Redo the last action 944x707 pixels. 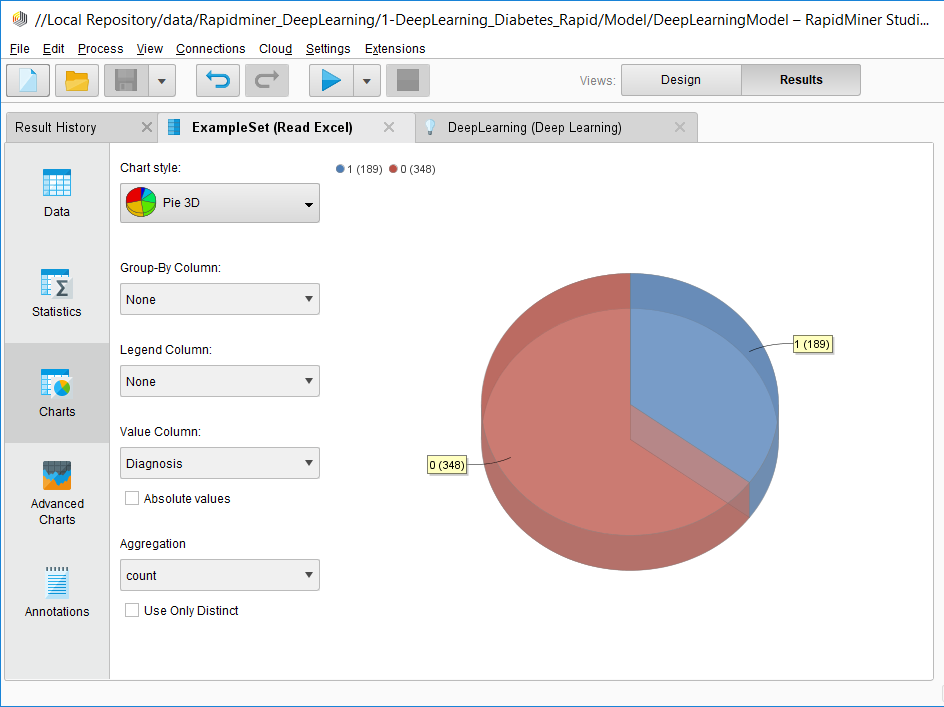[267, 80]
